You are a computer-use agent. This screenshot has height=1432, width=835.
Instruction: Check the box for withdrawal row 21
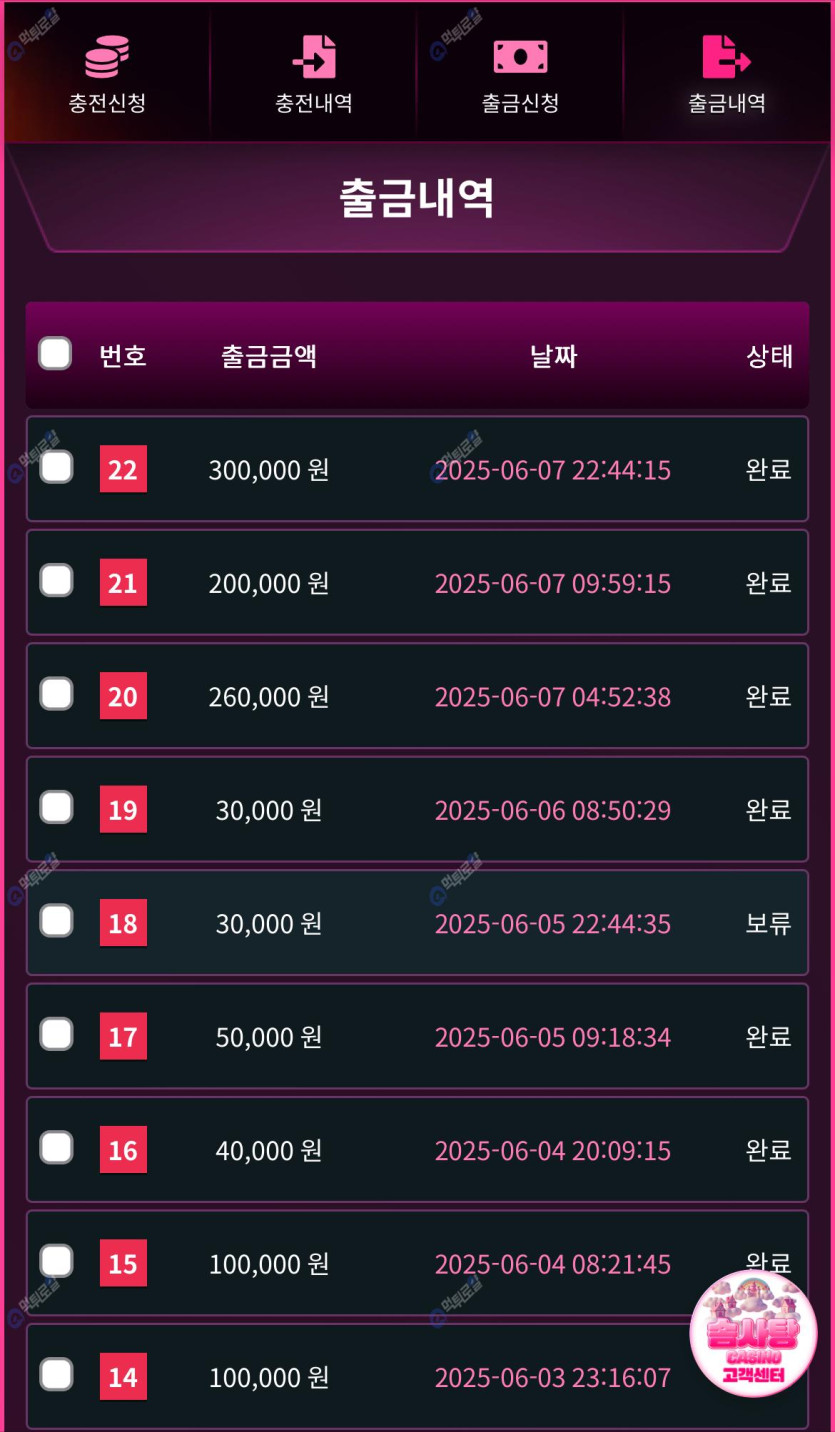[56, 580]
